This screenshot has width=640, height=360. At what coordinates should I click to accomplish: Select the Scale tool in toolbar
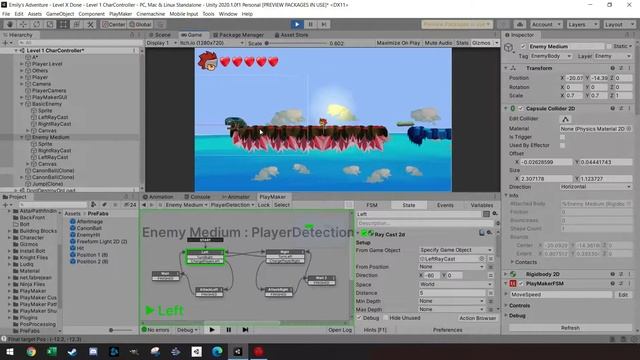(50, 24)
